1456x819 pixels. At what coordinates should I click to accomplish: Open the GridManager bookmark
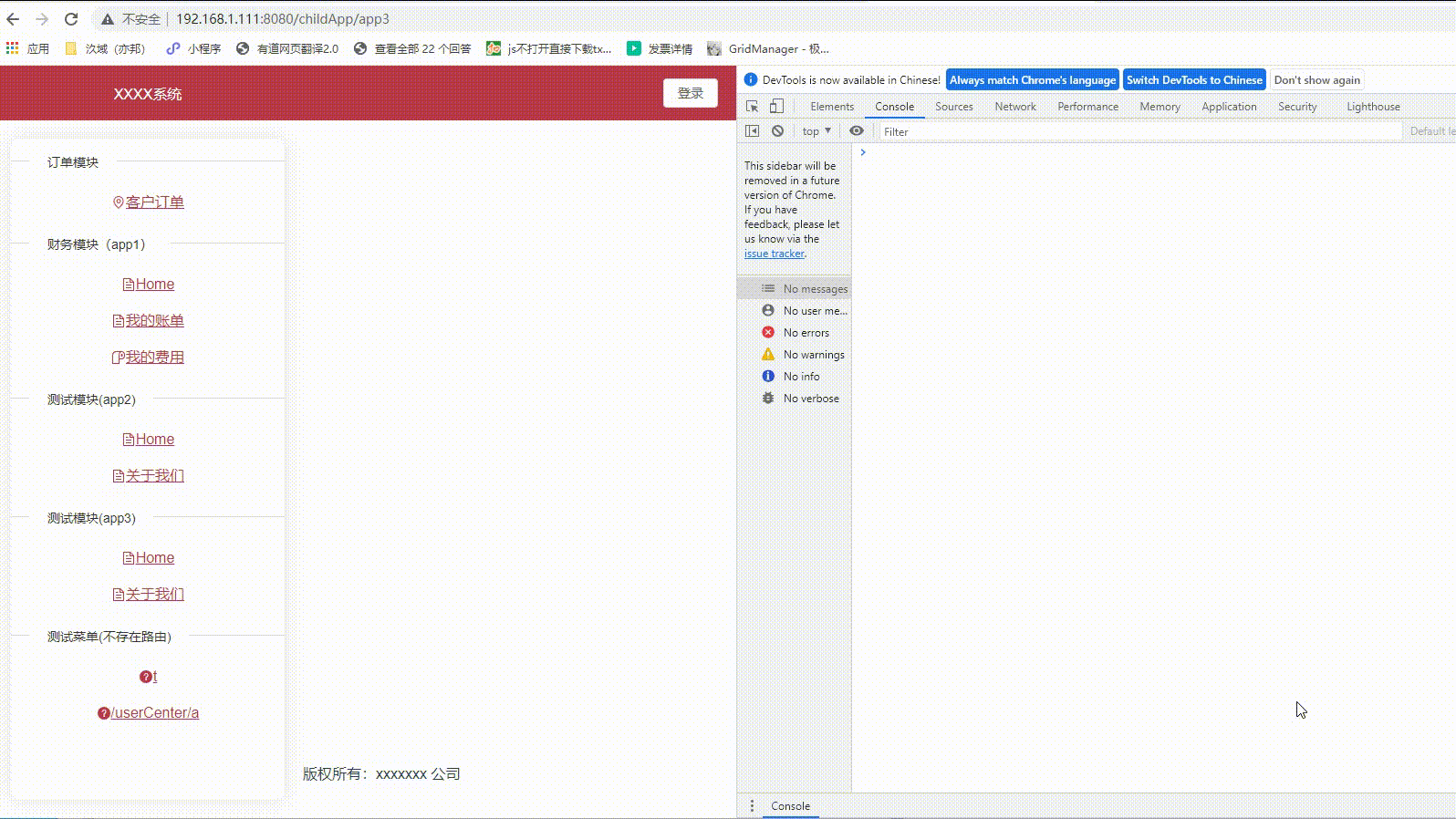pyautogui.click(x=768, y=48)
